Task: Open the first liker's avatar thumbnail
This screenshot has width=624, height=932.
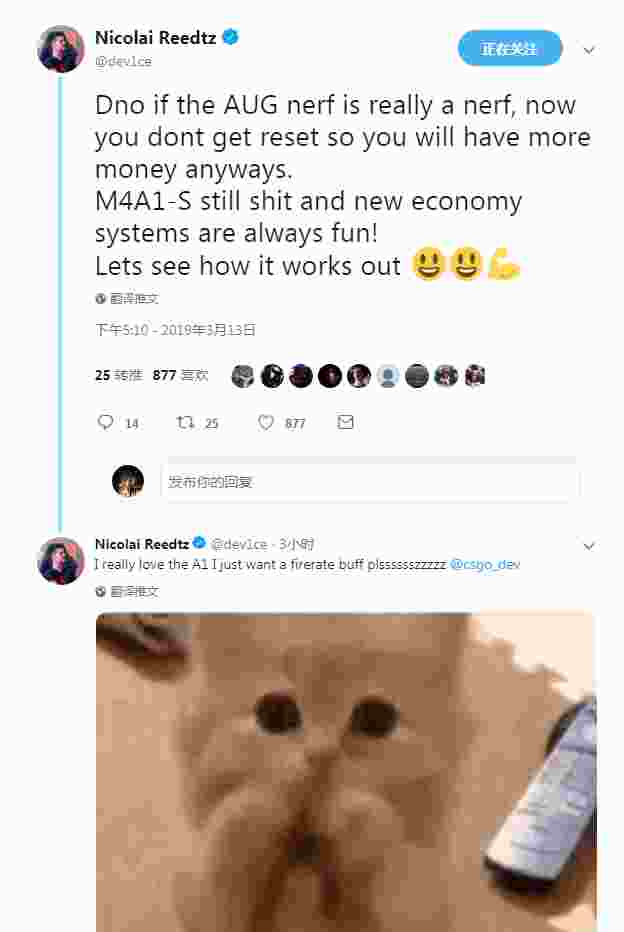Action: coord(242,376)
